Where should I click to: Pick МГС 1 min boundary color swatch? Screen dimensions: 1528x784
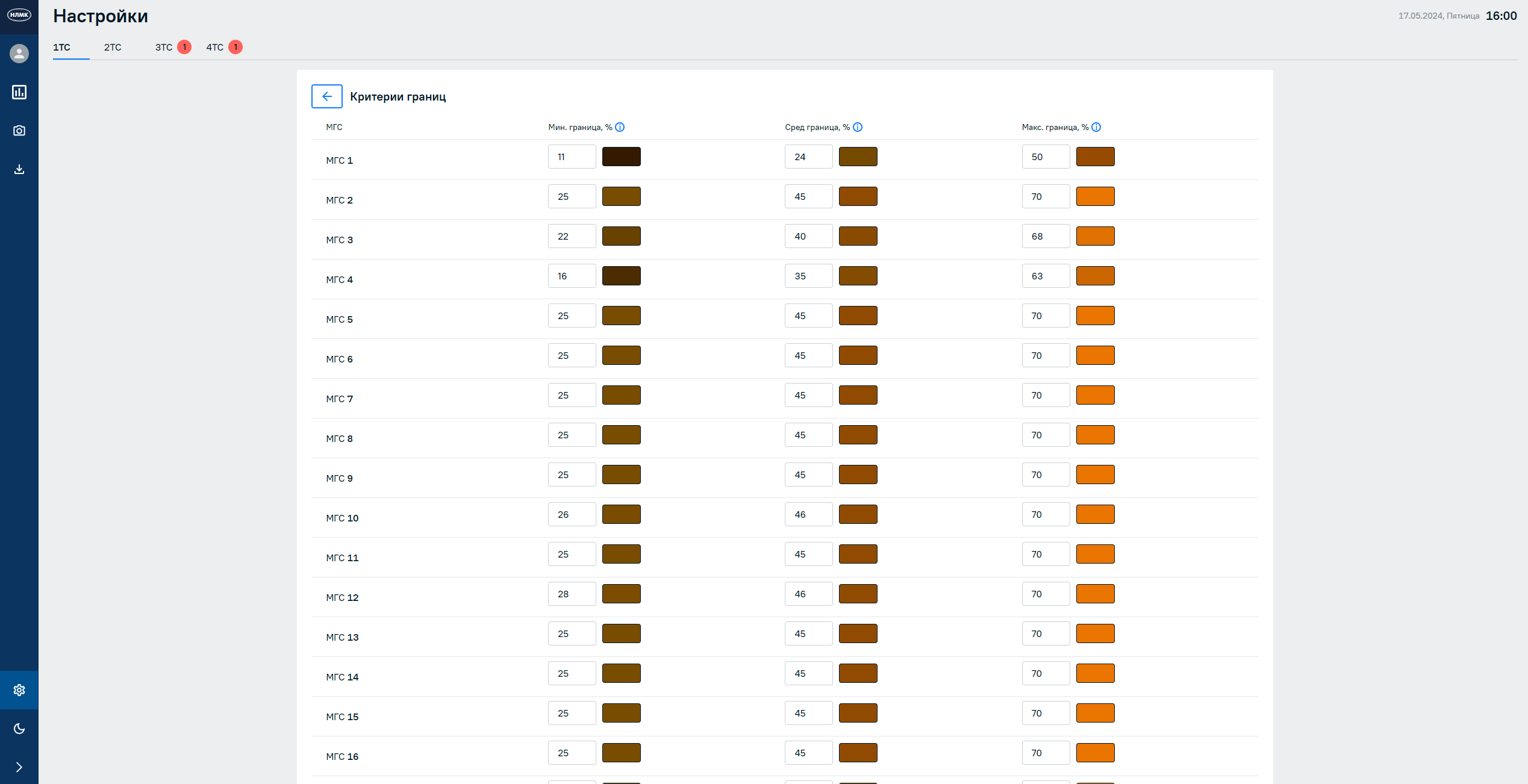[x=622, y=157]
